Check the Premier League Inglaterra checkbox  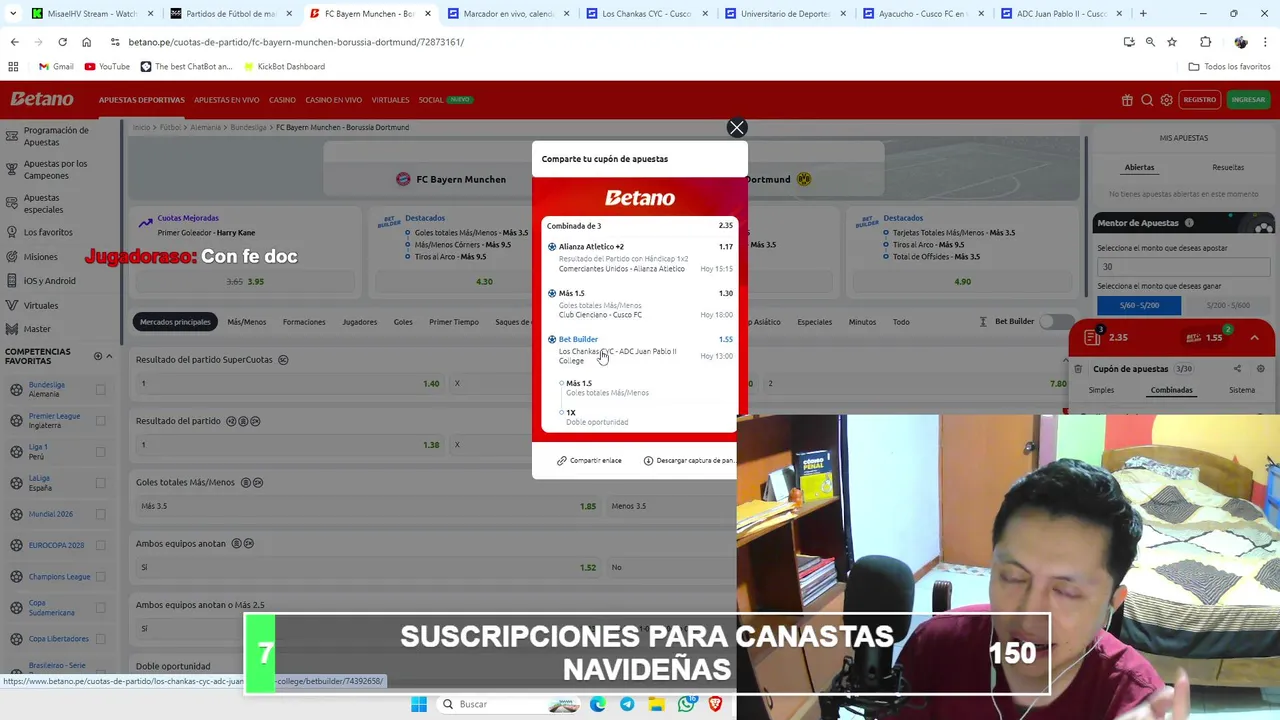[100, 421]
